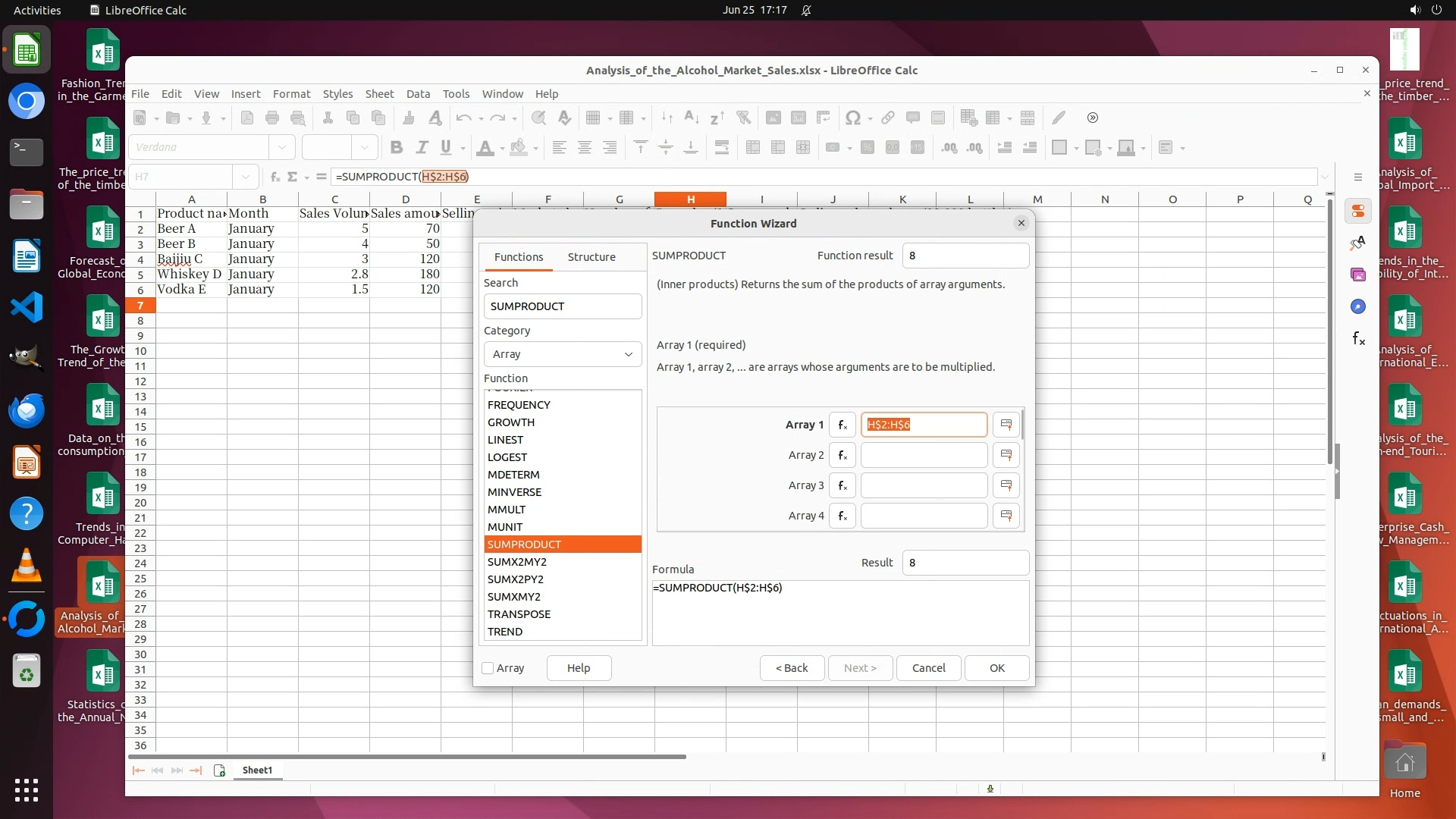Open the Gallery sidebar panel icon

tap(1358, 275)
